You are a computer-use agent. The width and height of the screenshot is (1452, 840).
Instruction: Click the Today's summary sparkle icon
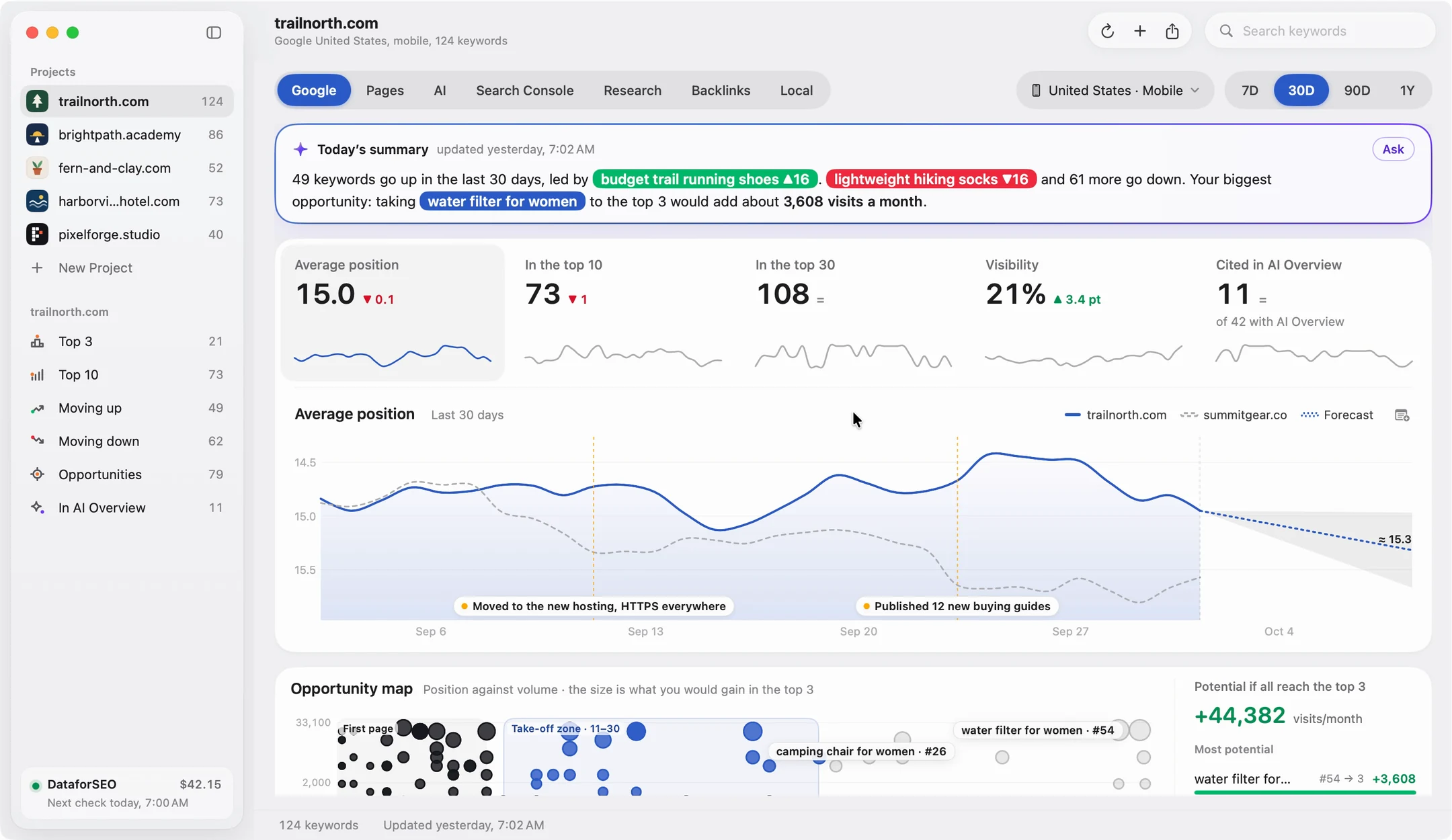tap(300, 149)
